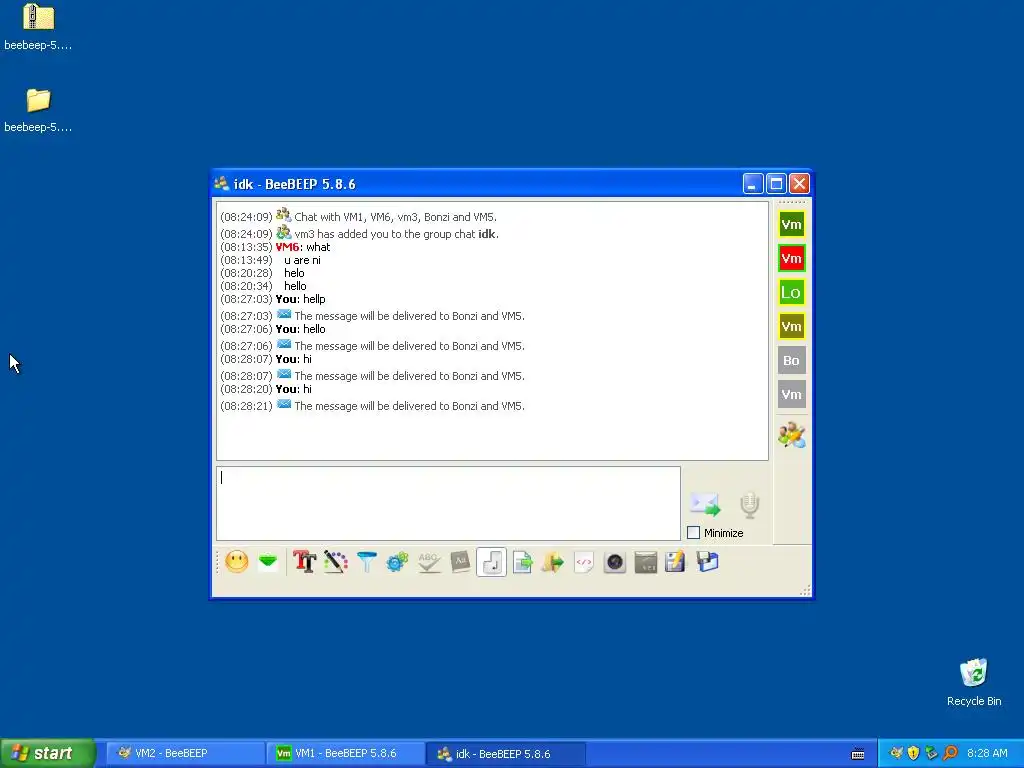
Task: Open the chat font selector (TT icon)
Action: tap(304, 562)
